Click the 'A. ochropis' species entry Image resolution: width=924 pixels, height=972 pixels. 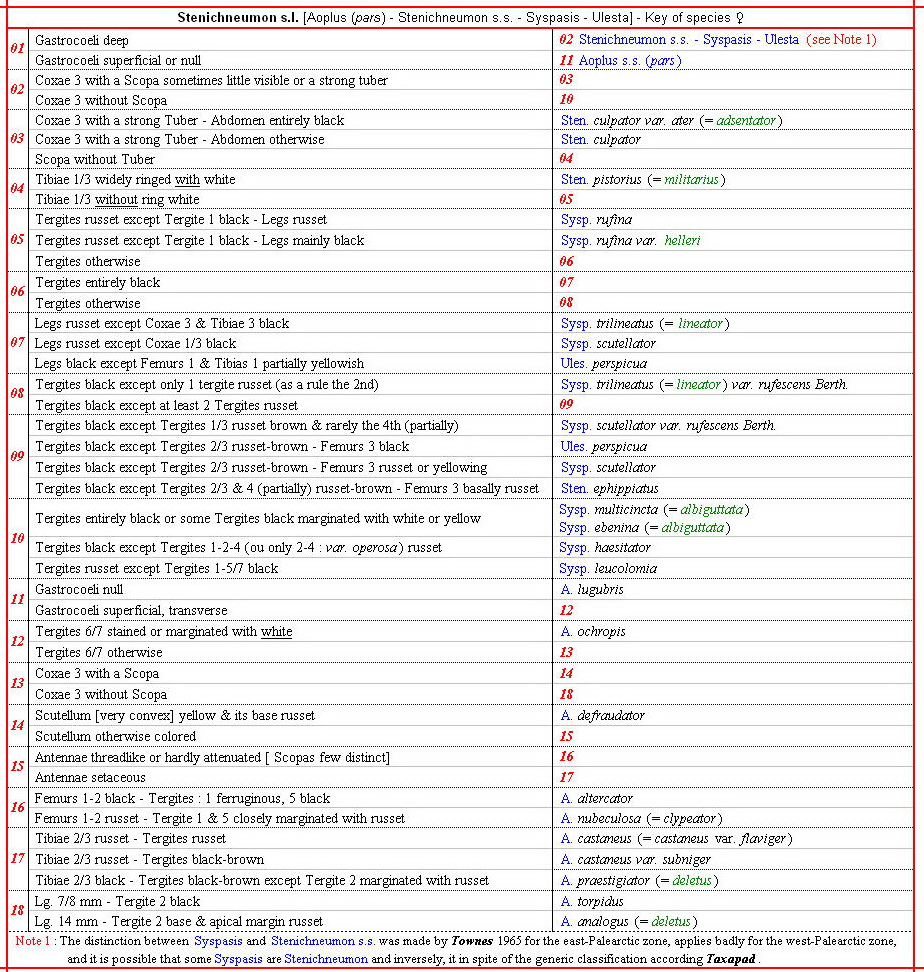click(592, 632)
